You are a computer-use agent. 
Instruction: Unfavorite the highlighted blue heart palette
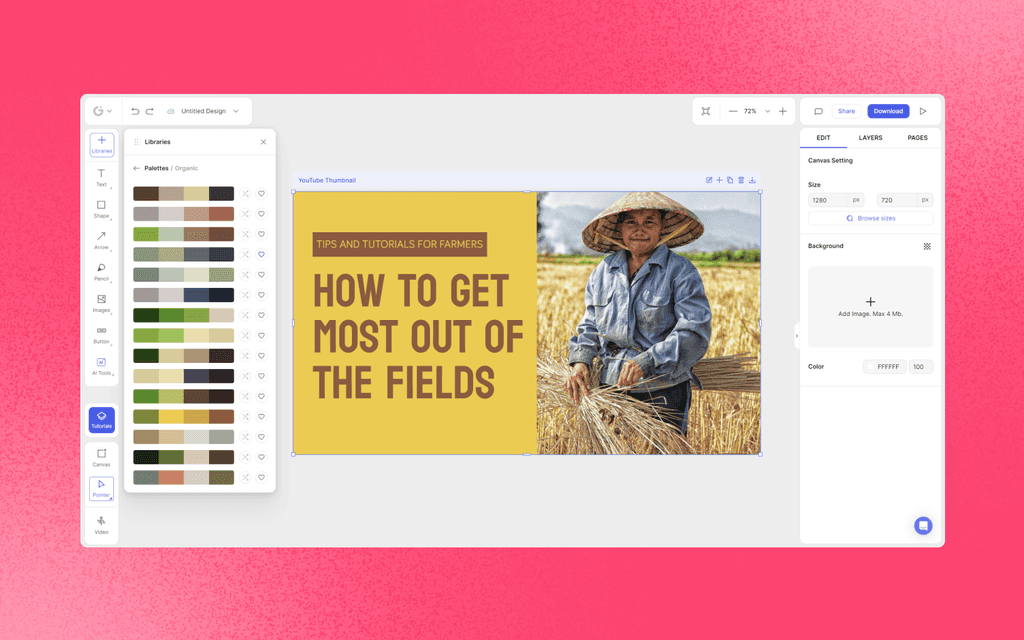point(261,255)
